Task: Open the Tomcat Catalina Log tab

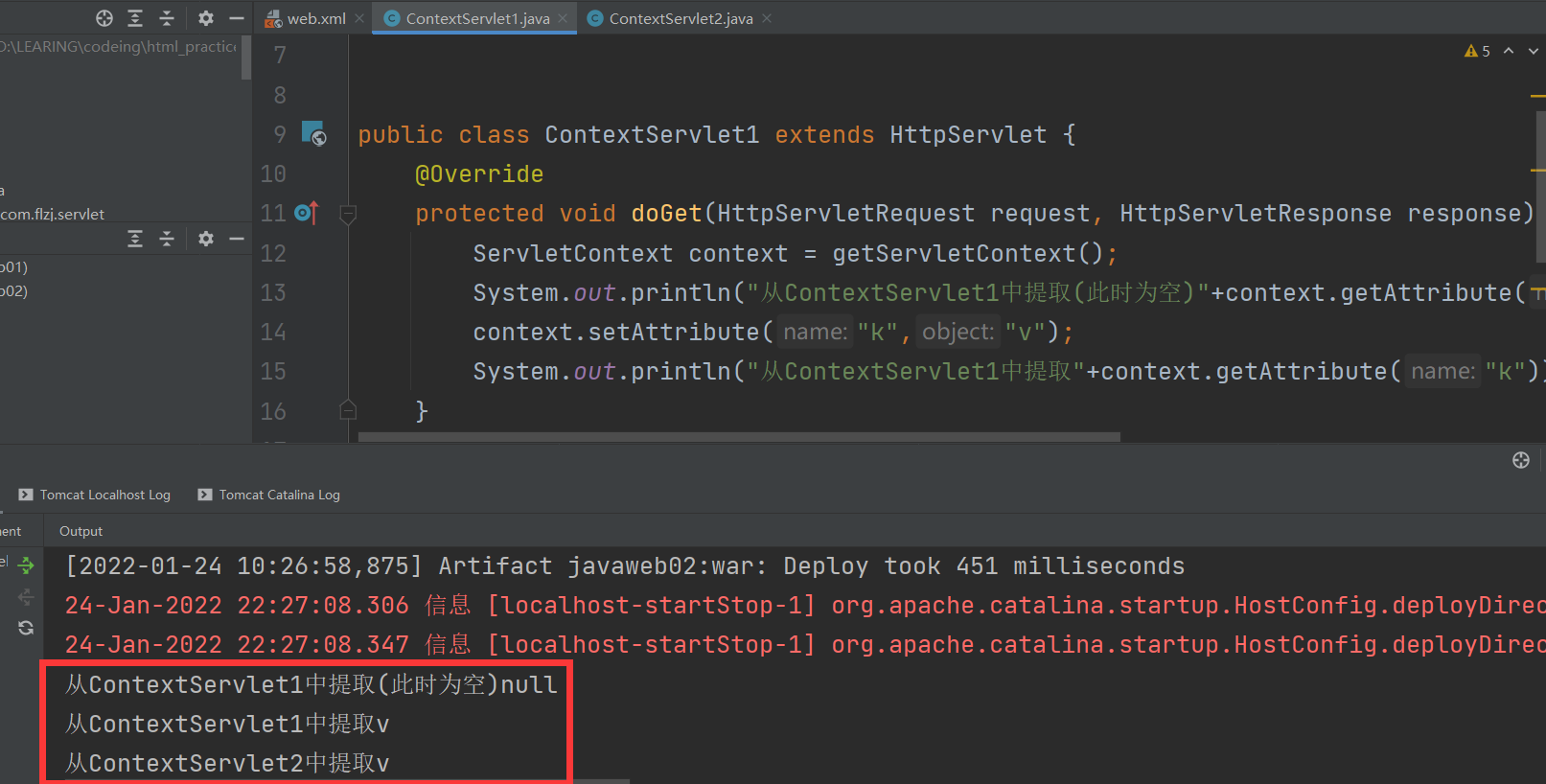Action: [x=269, y=495]
